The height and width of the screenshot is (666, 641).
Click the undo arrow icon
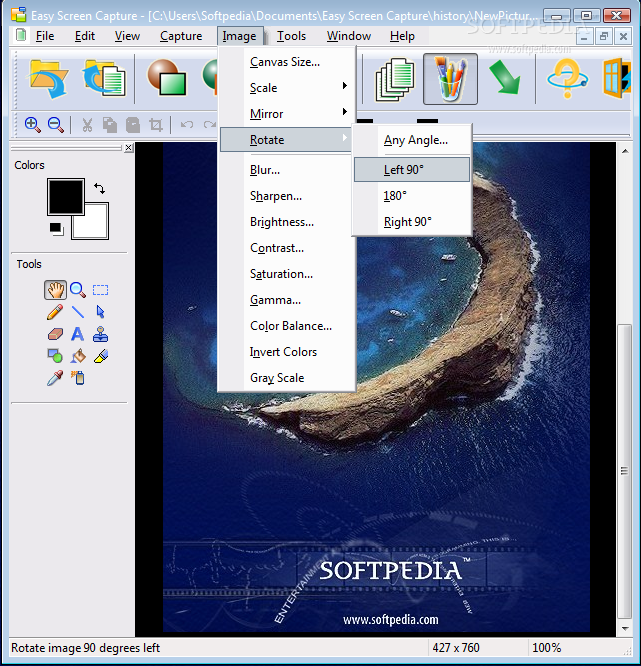186,125
